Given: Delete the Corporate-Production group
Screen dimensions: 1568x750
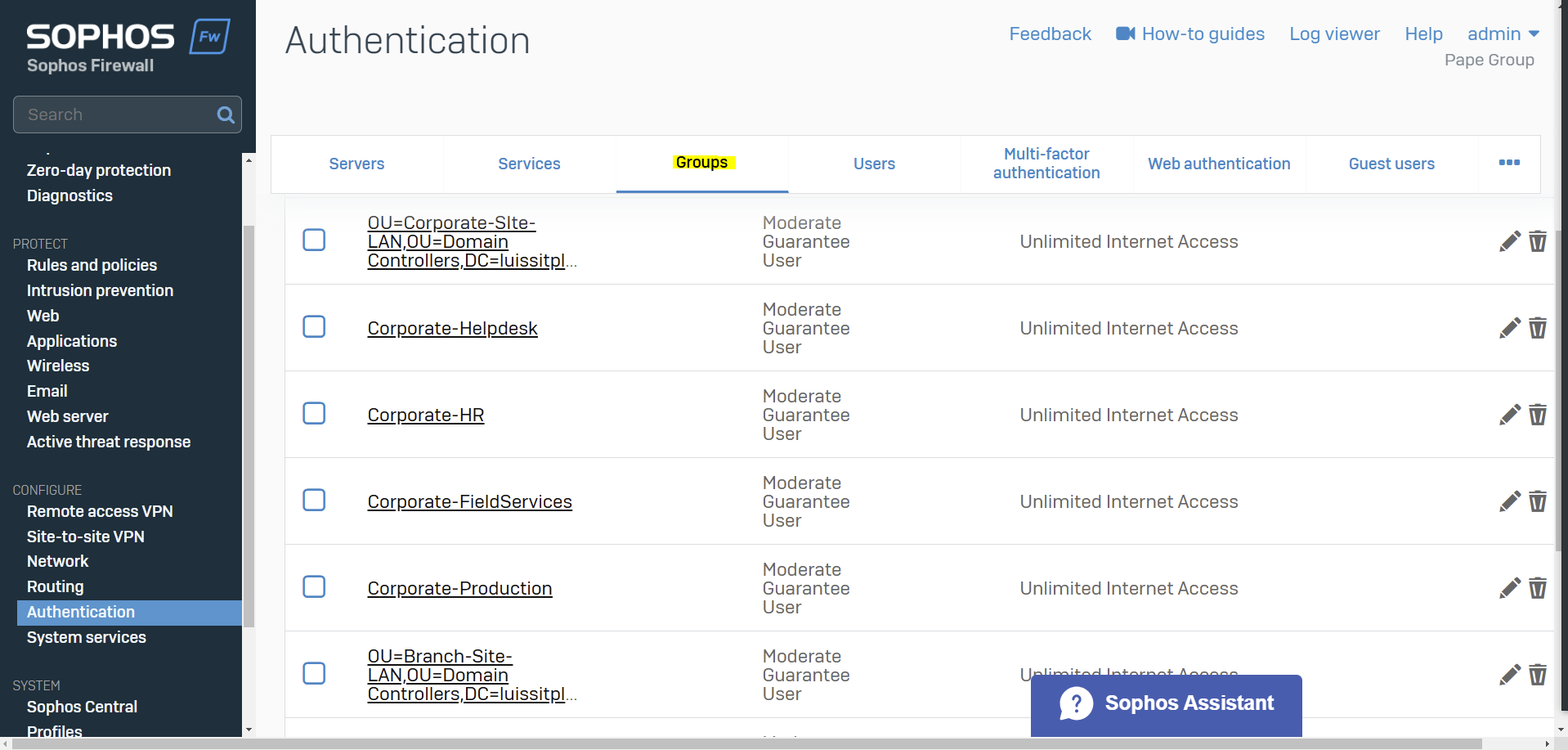Looking at the screenshot, I should tap(1538, 588).
